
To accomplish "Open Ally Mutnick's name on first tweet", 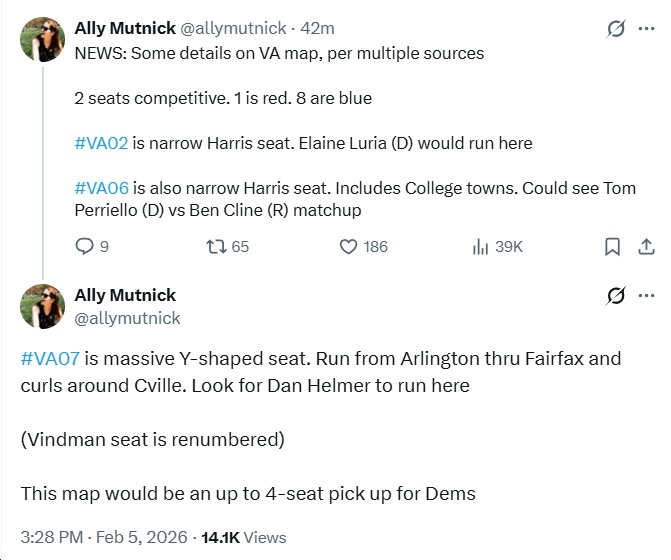I will [125, 28].
